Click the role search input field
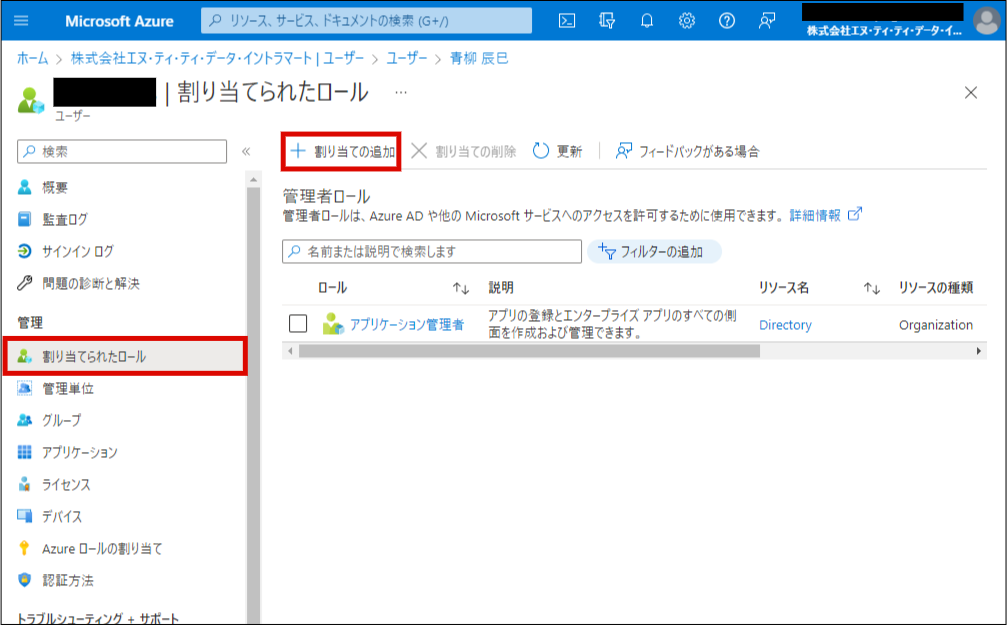Viewport: 1008px width, 625px height. coord(432,252)
